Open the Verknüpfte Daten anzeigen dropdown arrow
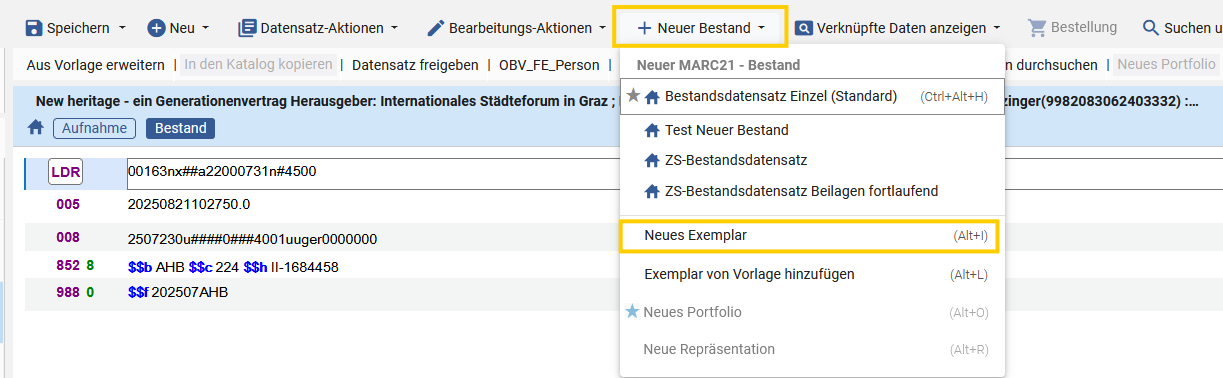The image size is (1223, 378). [998, 28]
